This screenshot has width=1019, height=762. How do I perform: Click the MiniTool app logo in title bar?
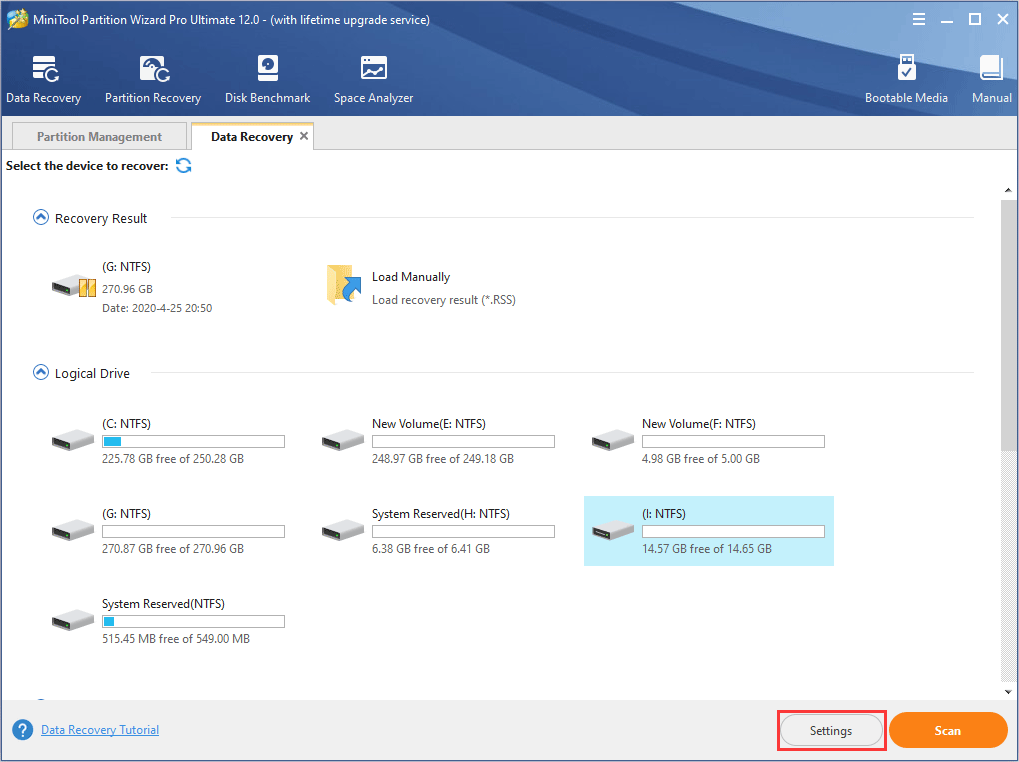coord(18,19)
